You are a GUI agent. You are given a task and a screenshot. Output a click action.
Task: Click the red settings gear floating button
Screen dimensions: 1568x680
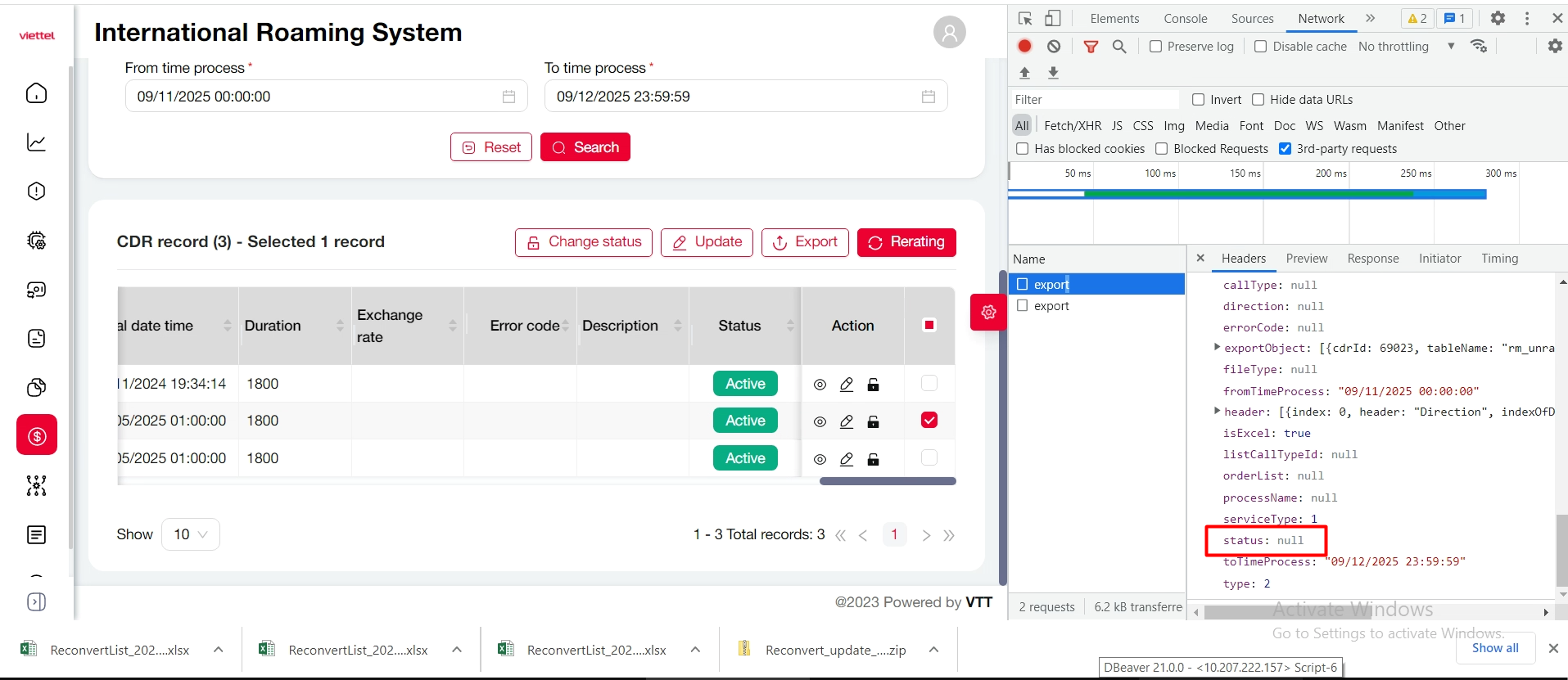click(988, 313)
